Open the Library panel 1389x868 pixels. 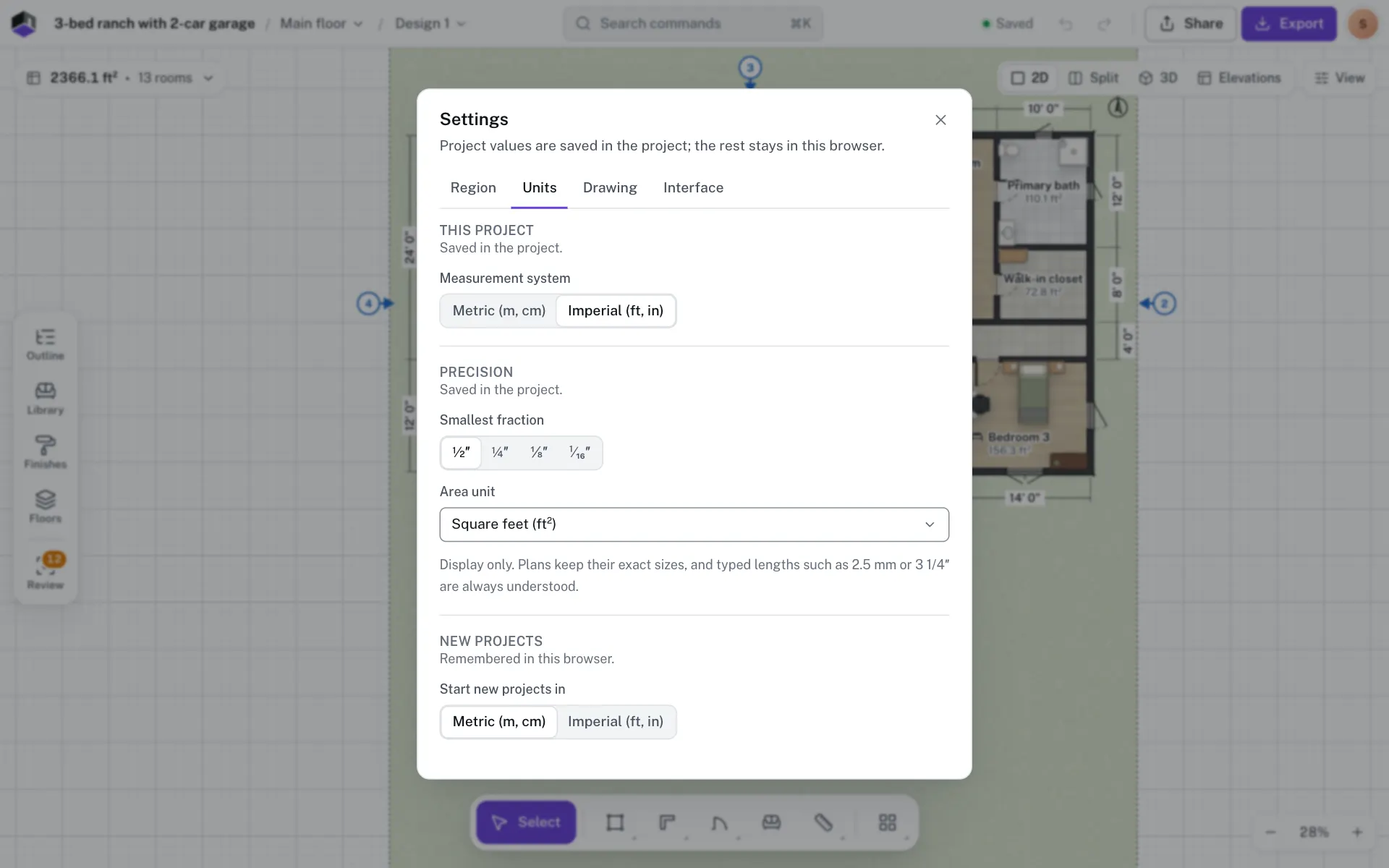click(46, 399)
